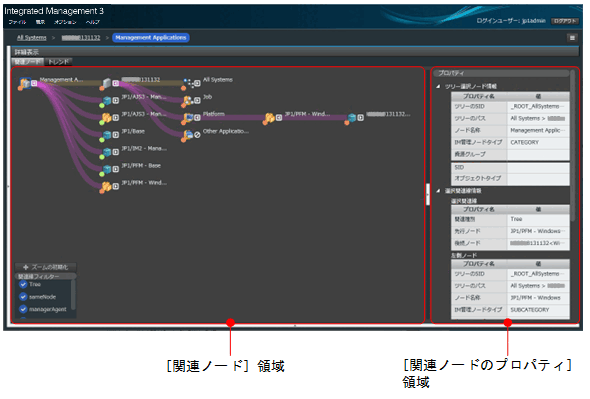
Task: Select the Platform node icon
Action: point(188,118)
